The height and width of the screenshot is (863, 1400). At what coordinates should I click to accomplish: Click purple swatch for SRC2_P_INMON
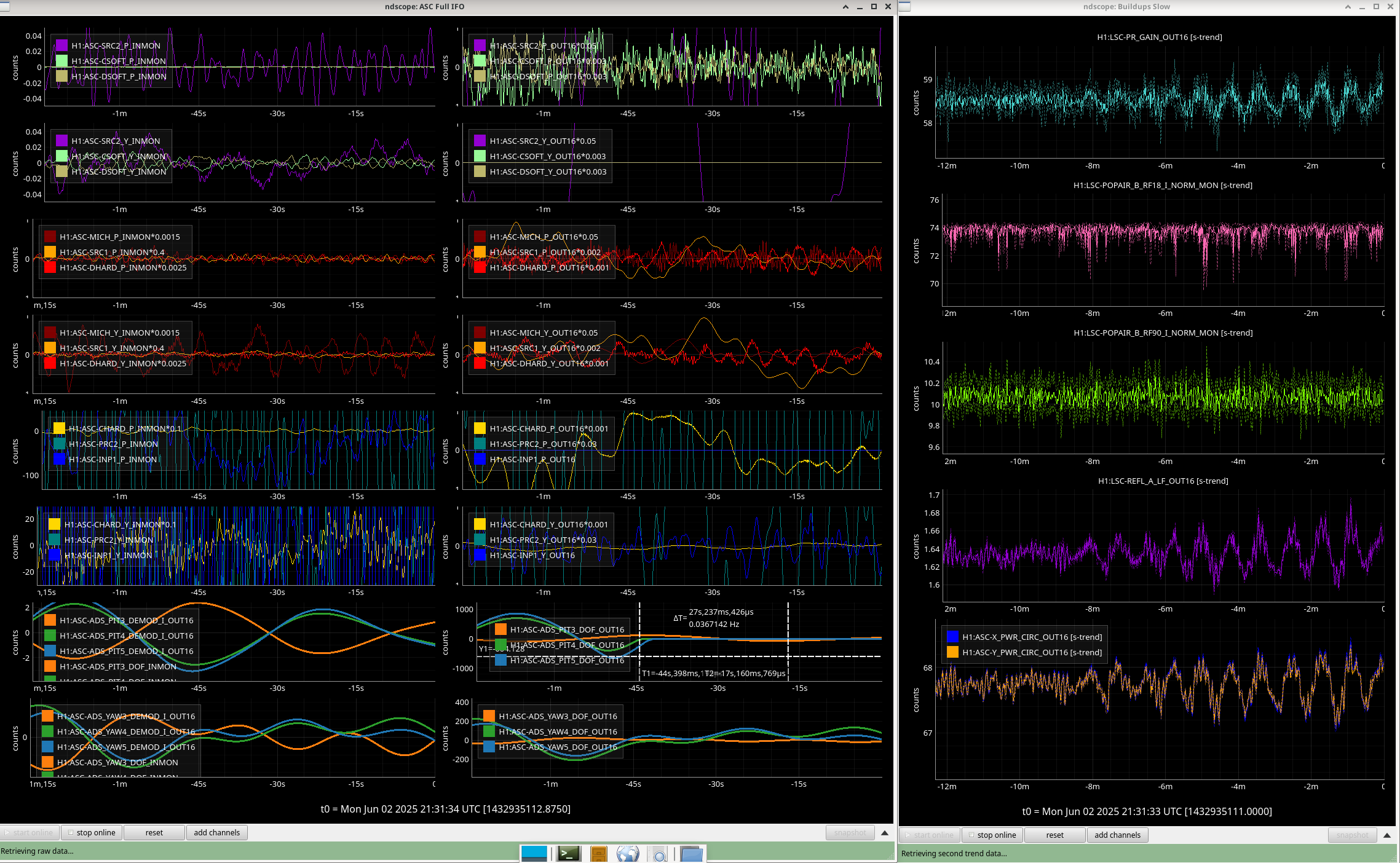(x=61, y=45)
